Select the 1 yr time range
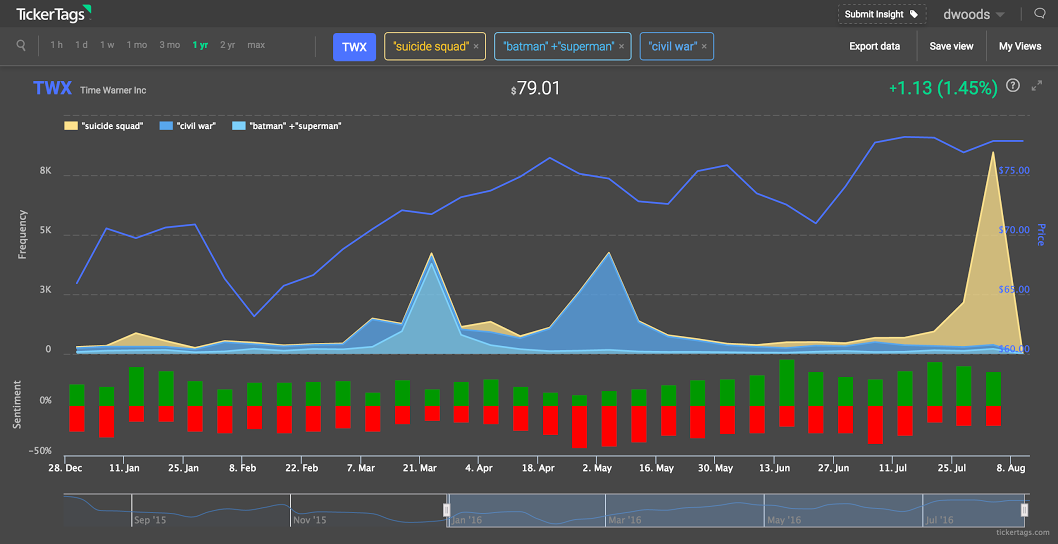This screenshot has width=1058, height=544. (x=200, y=45)
